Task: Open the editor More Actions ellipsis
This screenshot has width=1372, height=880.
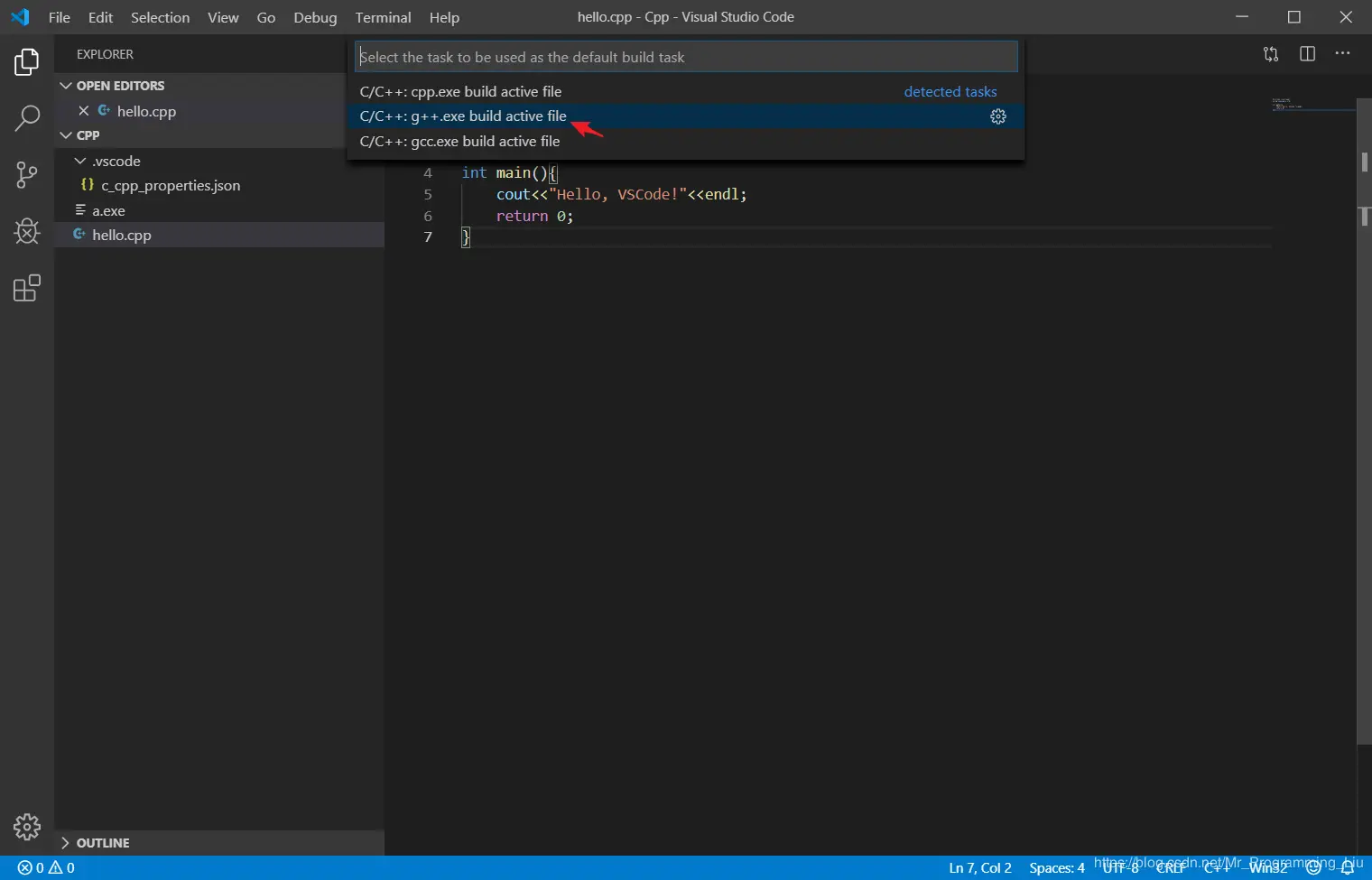Action: click(x=1343, y=54)
